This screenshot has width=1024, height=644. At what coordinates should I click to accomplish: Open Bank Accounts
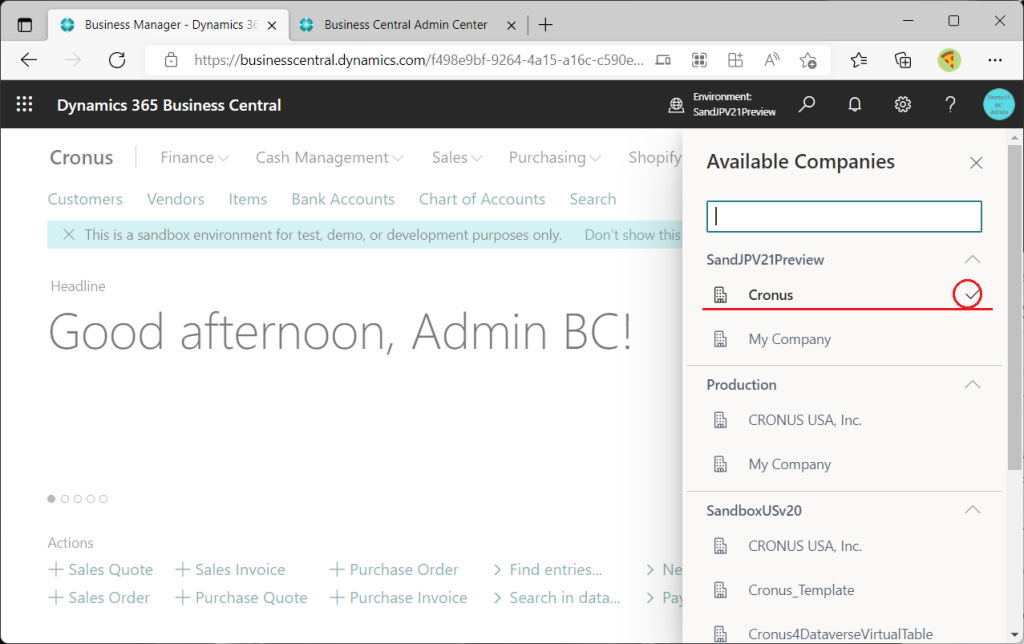click(x=343, y=199)
